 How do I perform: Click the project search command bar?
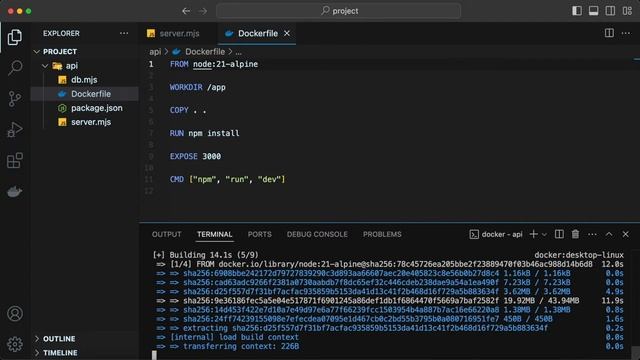[x=339, y=11]
